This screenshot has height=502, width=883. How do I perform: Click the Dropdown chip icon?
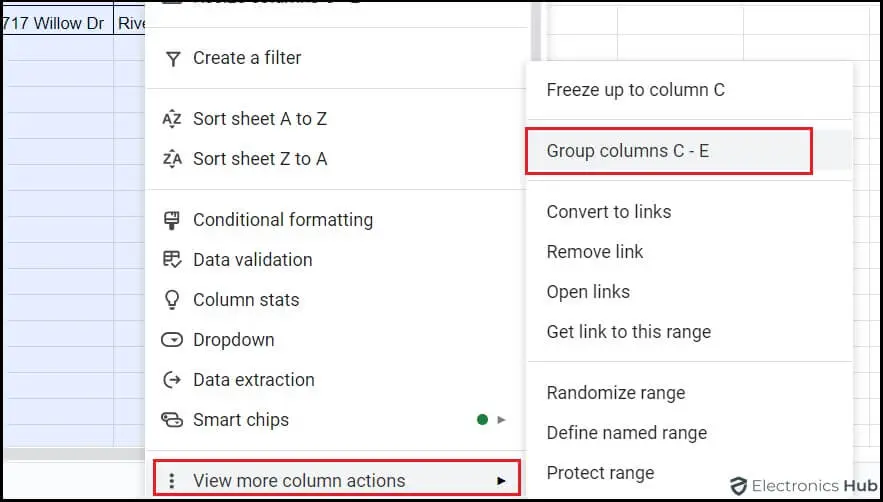[172, 340]
